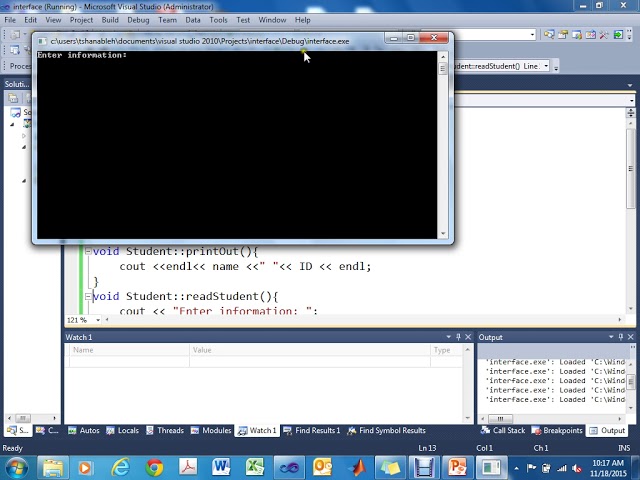Switch to the Call Stack tab
640x480 pixels.
coord(503,430)
